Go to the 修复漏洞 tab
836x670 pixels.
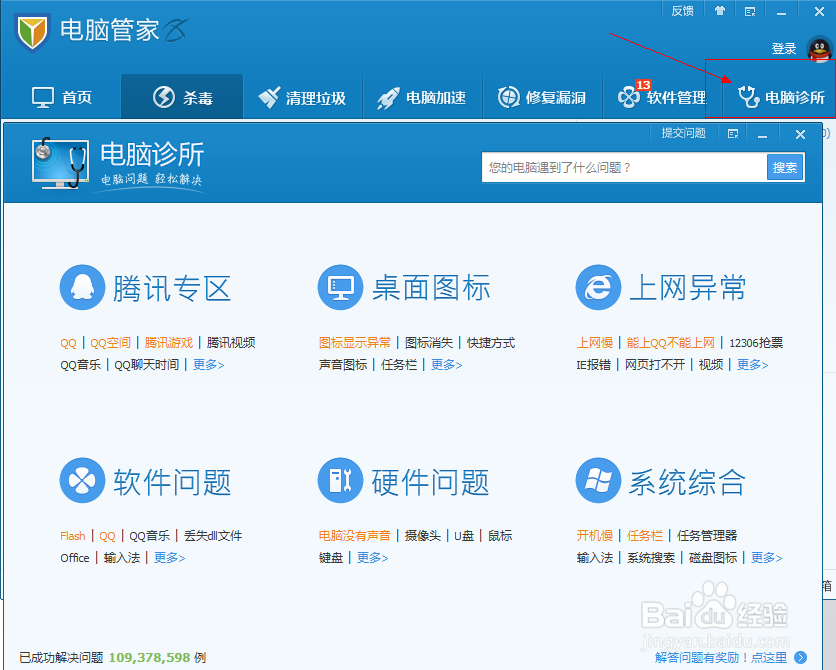(542, 98)
